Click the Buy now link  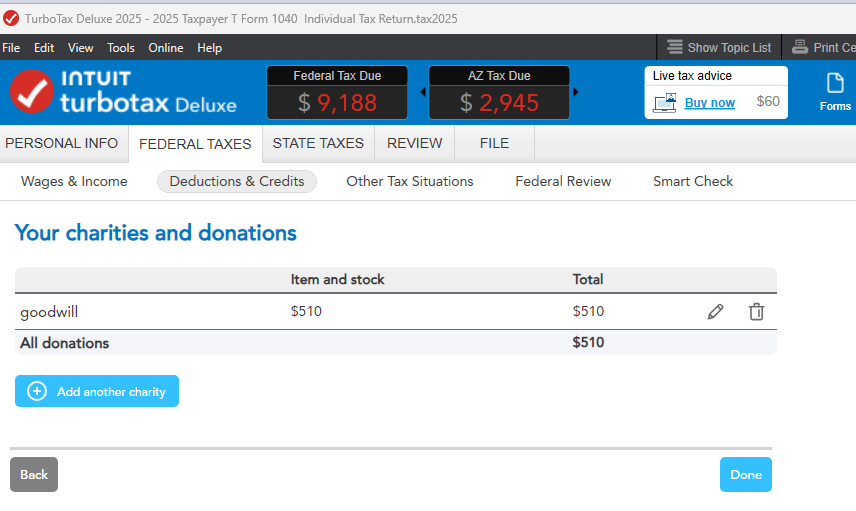tap(710, 103)
